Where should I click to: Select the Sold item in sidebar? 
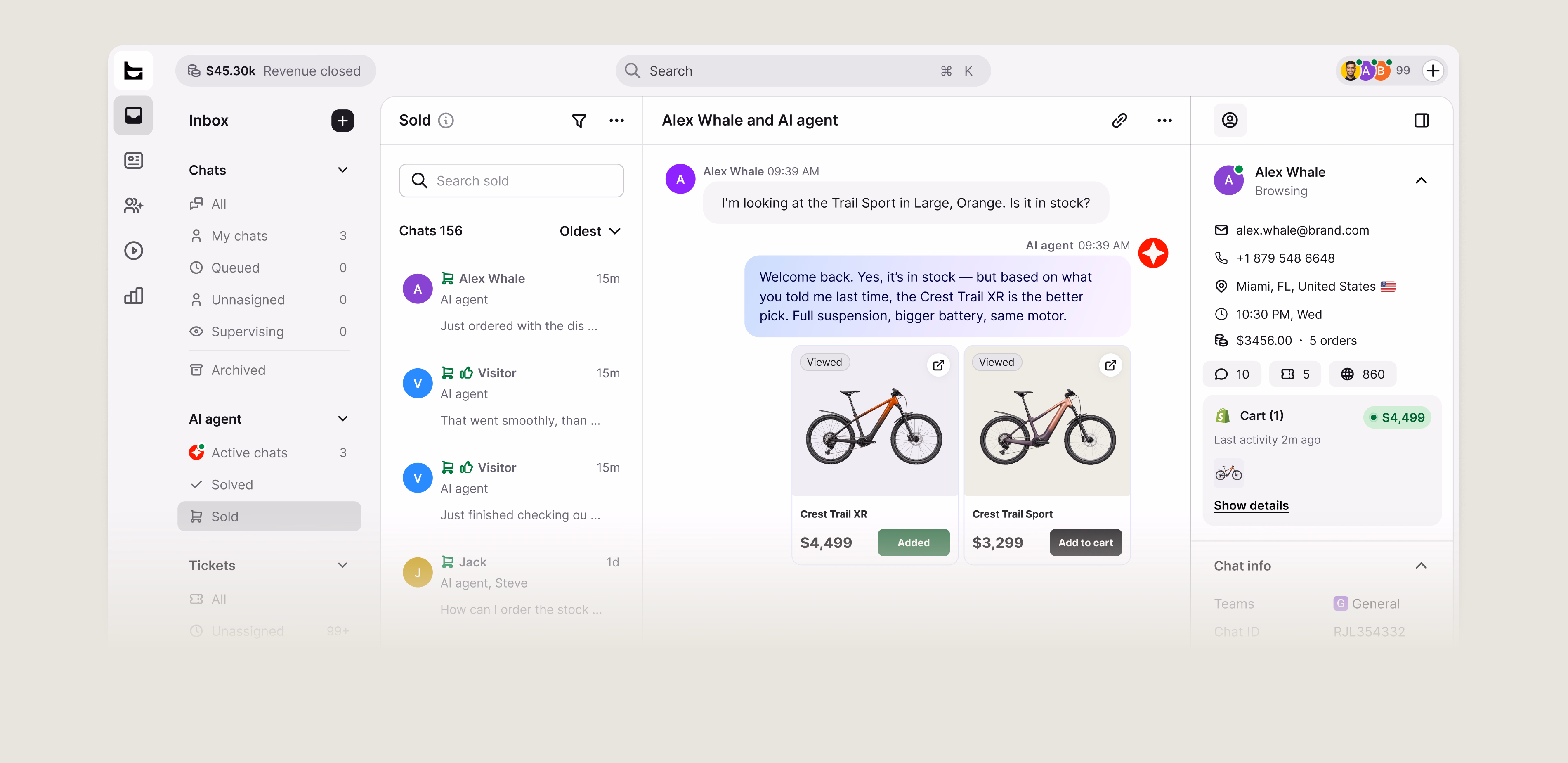269,517
